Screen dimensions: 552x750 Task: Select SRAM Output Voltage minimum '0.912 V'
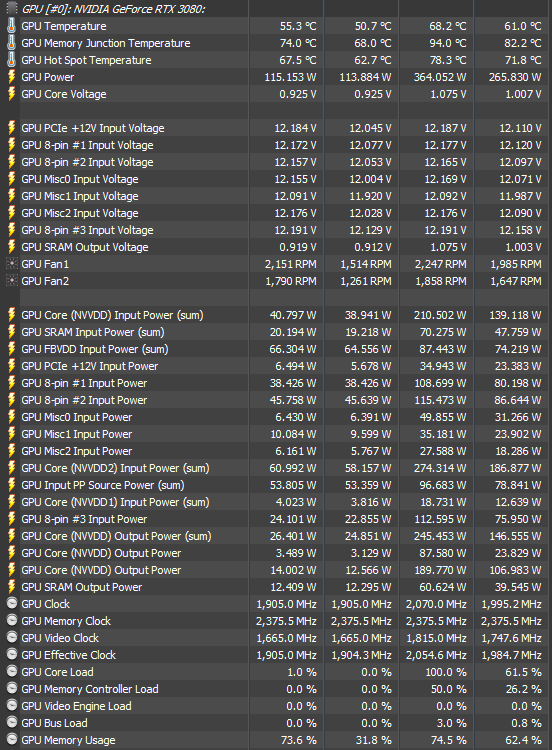pos(373,247)
